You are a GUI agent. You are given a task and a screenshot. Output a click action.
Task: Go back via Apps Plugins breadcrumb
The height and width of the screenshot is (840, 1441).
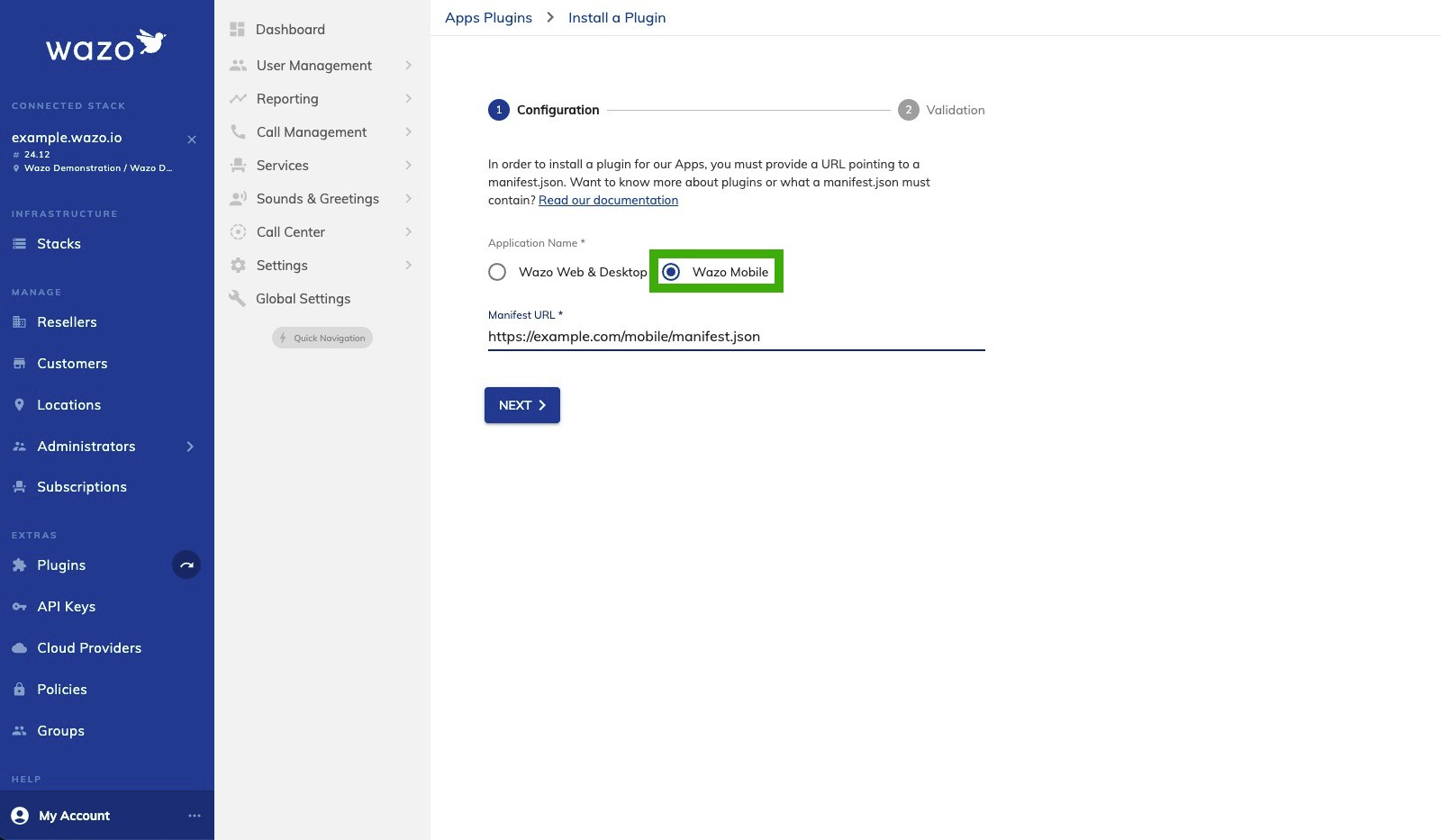[488, 18]
